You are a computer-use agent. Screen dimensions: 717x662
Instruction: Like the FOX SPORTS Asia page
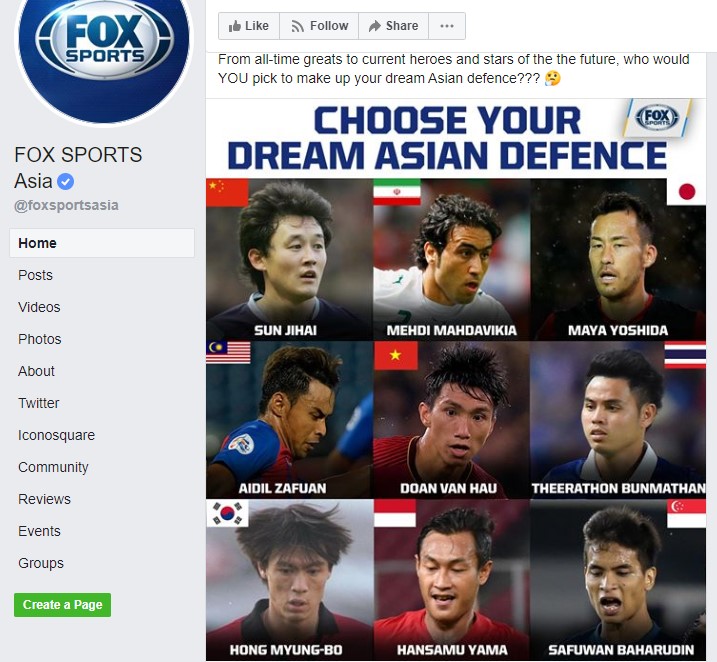point(249,26)
